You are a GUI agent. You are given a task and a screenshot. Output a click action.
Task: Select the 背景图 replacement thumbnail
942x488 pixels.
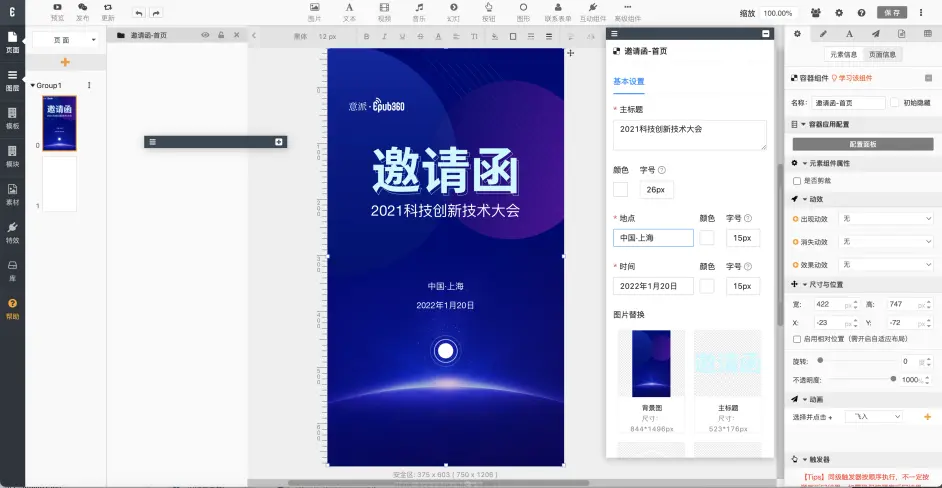point(651,364)
